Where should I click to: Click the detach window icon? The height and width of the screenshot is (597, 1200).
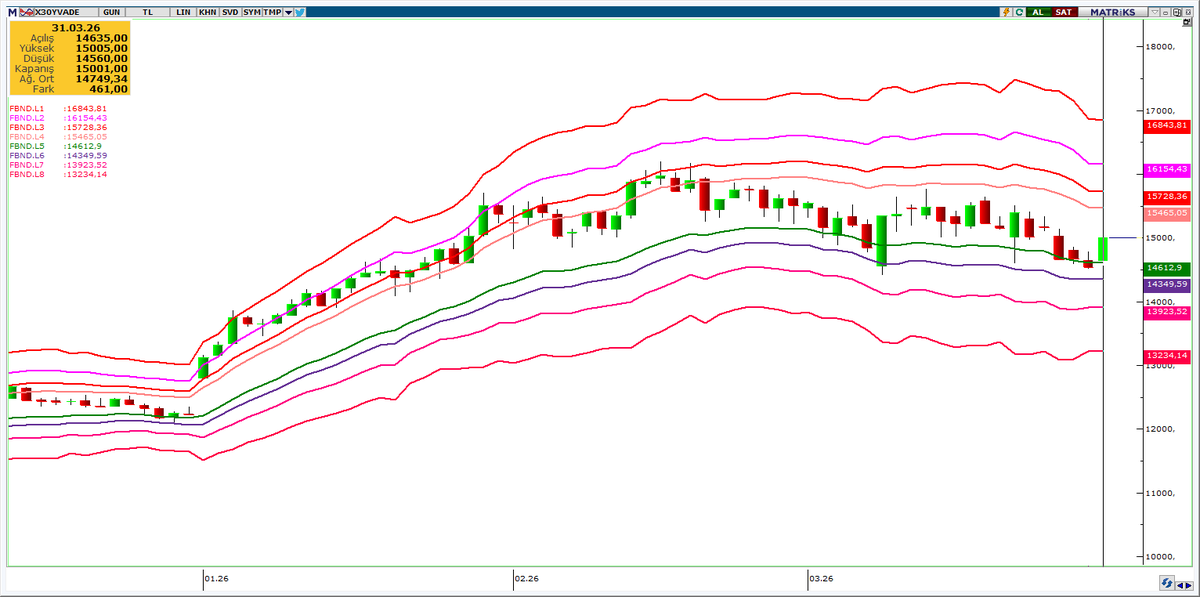coord(1177,12)
